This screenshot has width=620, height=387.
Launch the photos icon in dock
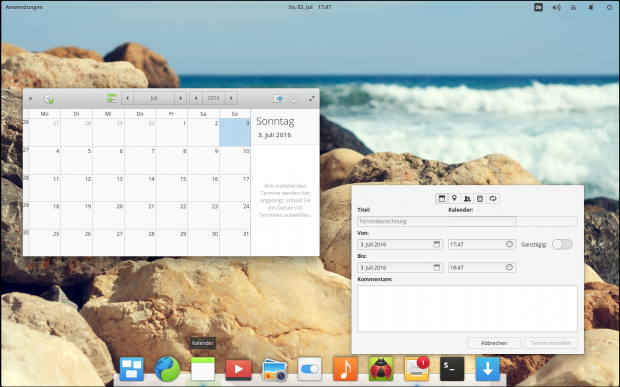(x=274, y=370)
